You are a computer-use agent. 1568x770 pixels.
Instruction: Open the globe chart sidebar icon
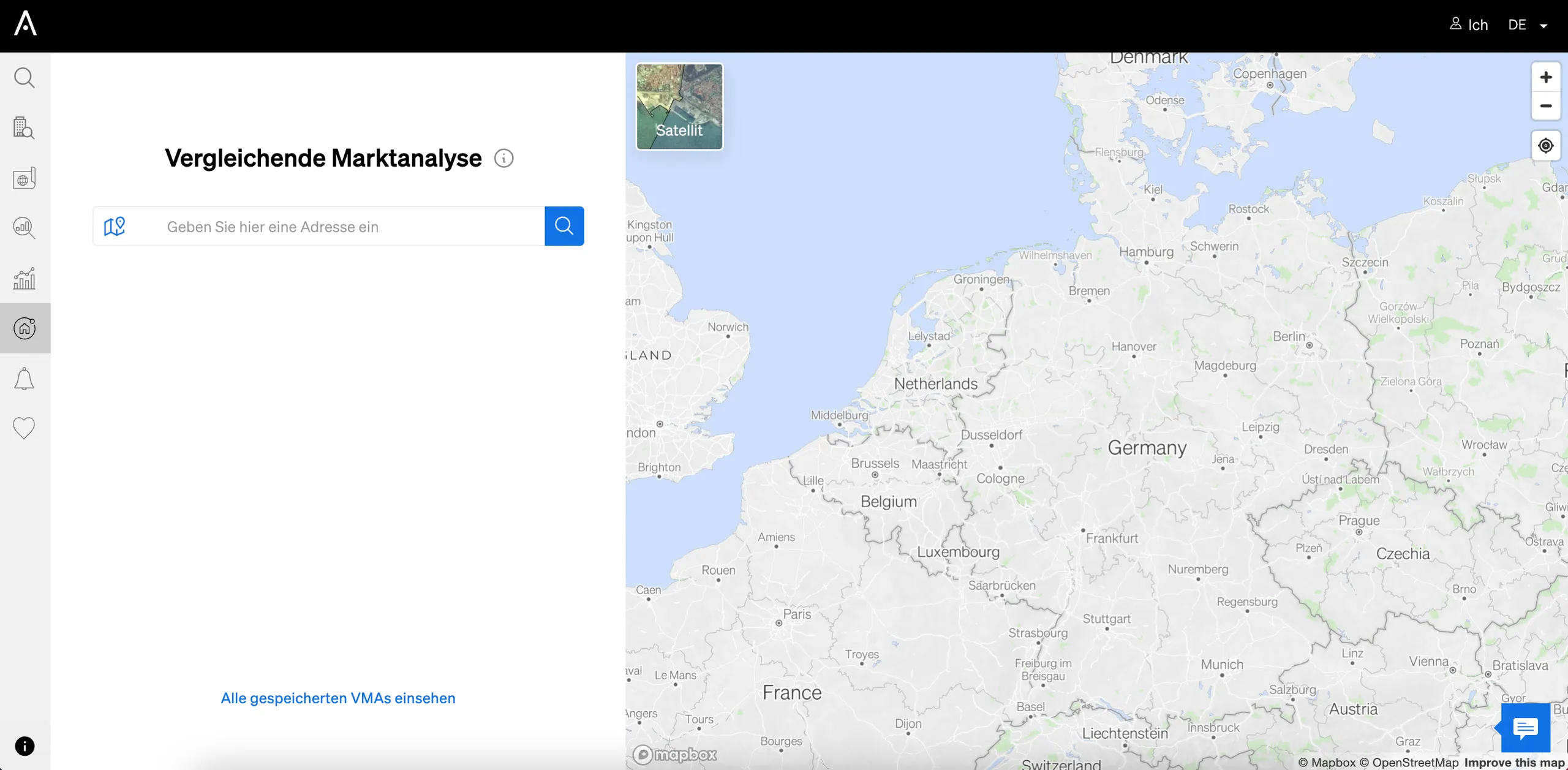coord(24,178)
